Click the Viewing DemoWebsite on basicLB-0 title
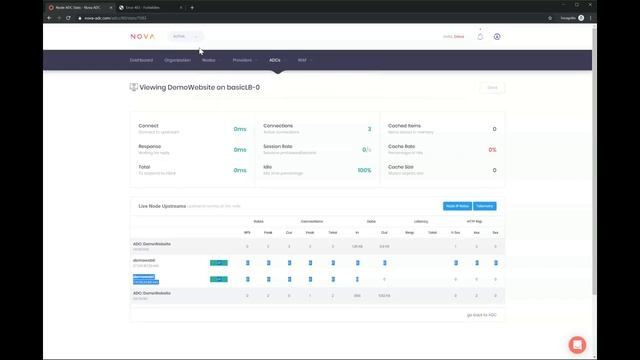Image resolution: width=640 pixels, height=360 pixels. coord(200,87)
